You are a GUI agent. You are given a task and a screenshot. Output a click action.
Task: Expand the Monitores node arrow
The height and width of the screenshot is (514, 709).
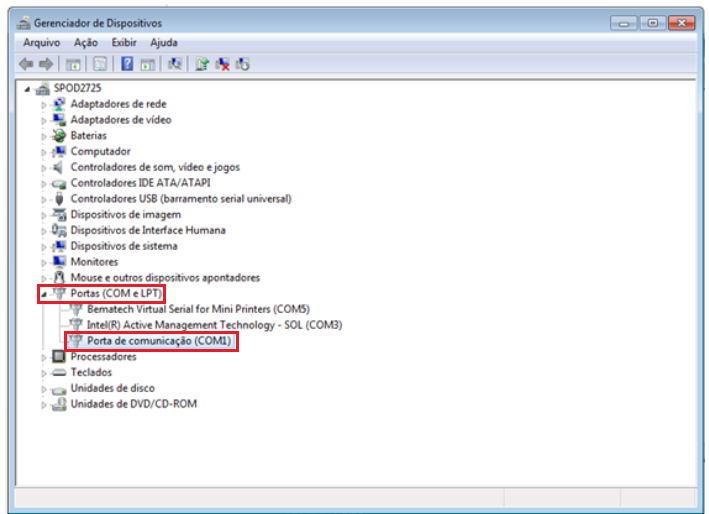pyautogui.click(x=44, y=263)
